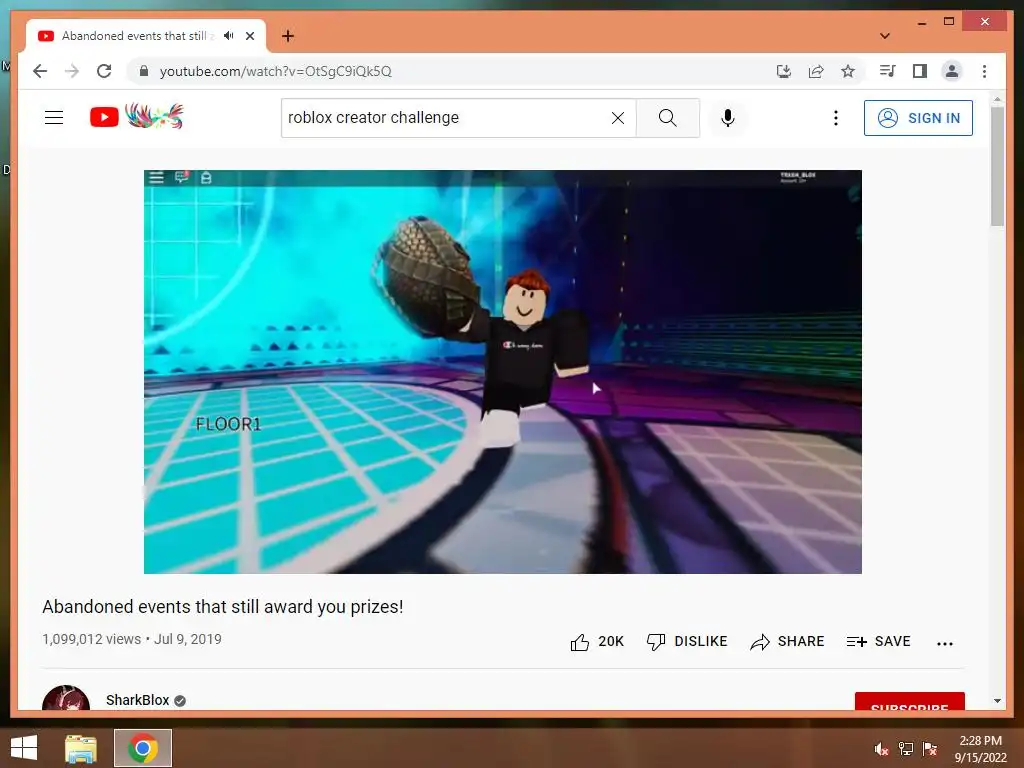Click the SHARE button below the video
1024x768 pixels.
788,642
